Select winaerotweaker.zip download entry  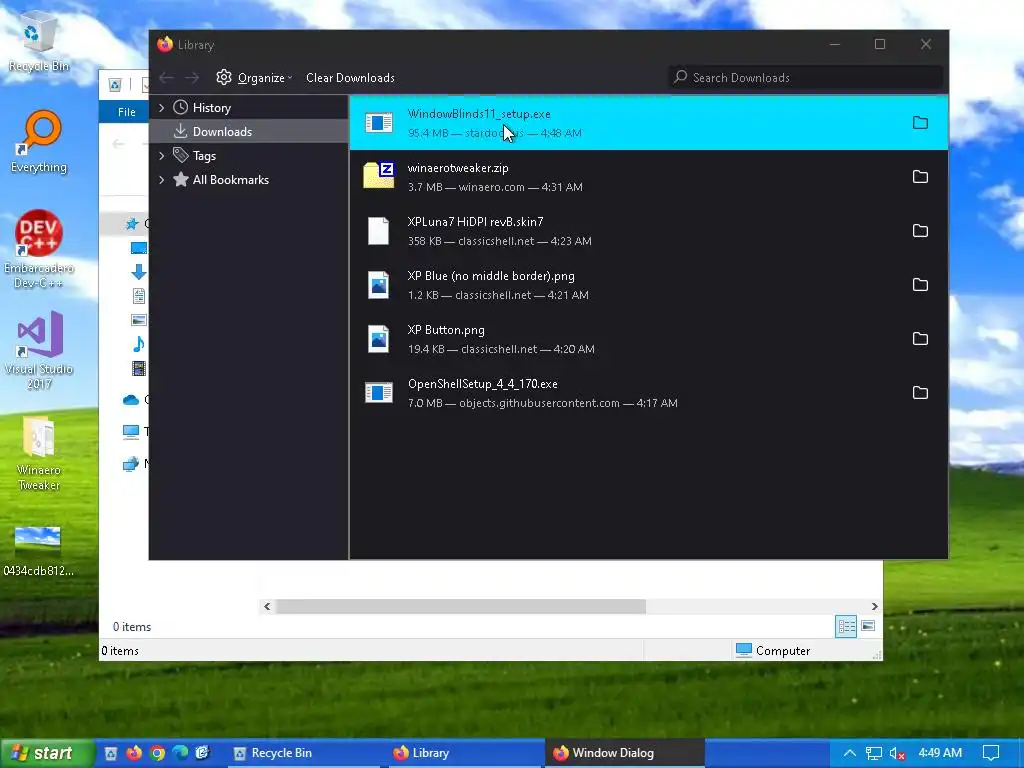[x=648, y=177]
